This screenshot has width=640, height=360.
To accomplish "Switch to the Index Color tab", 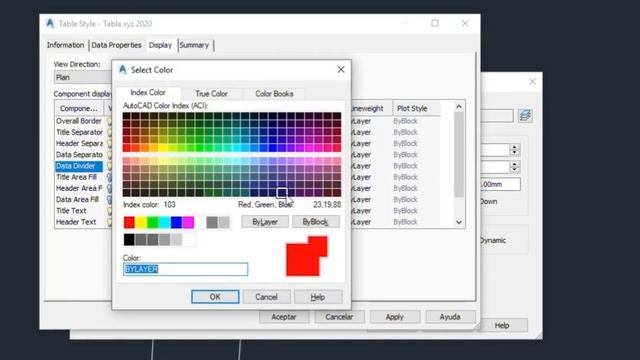I will click(148, 93).
